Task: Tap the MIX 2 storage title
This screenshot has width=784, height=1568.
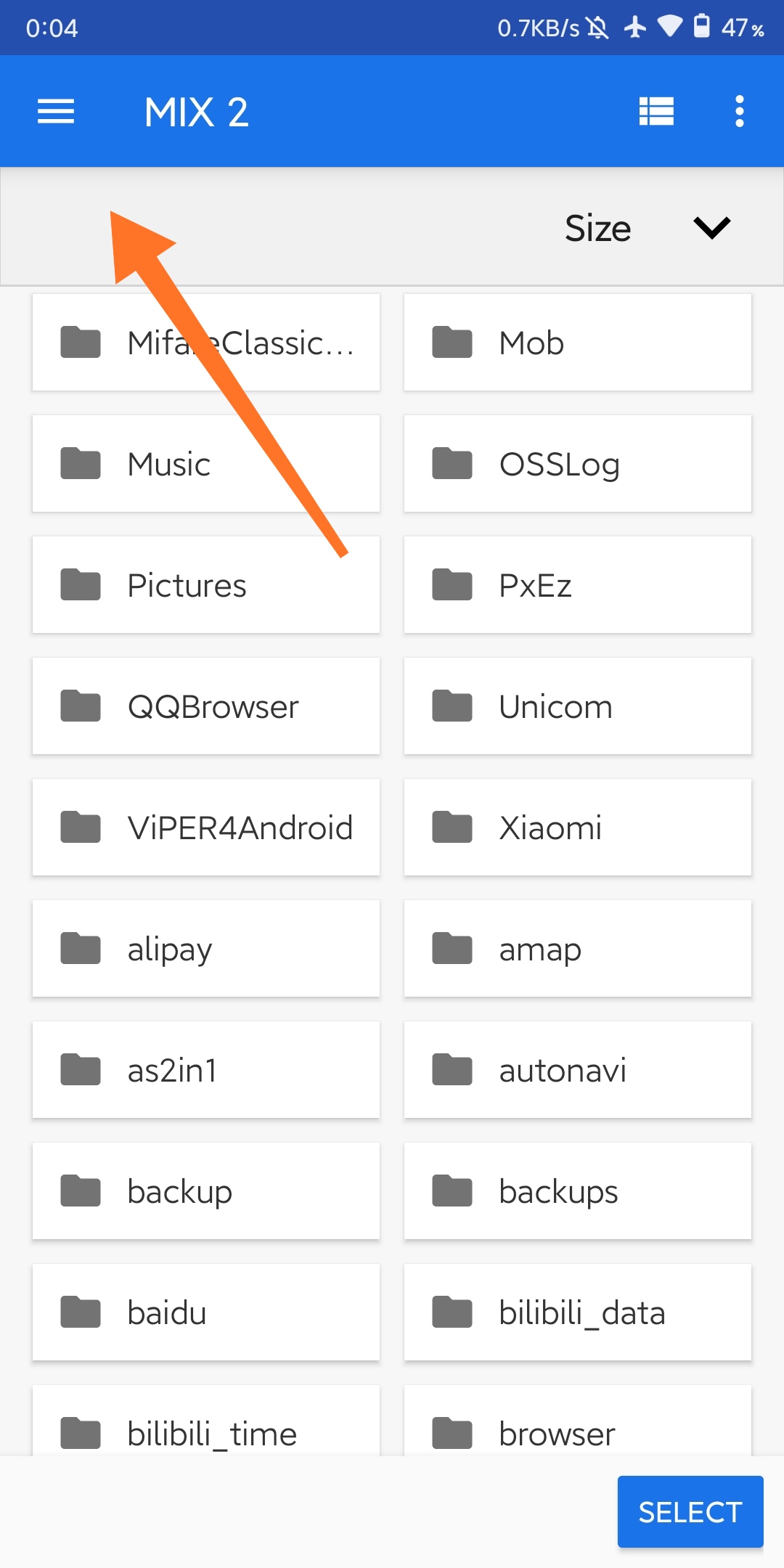Action: click(x=197, y=113)
